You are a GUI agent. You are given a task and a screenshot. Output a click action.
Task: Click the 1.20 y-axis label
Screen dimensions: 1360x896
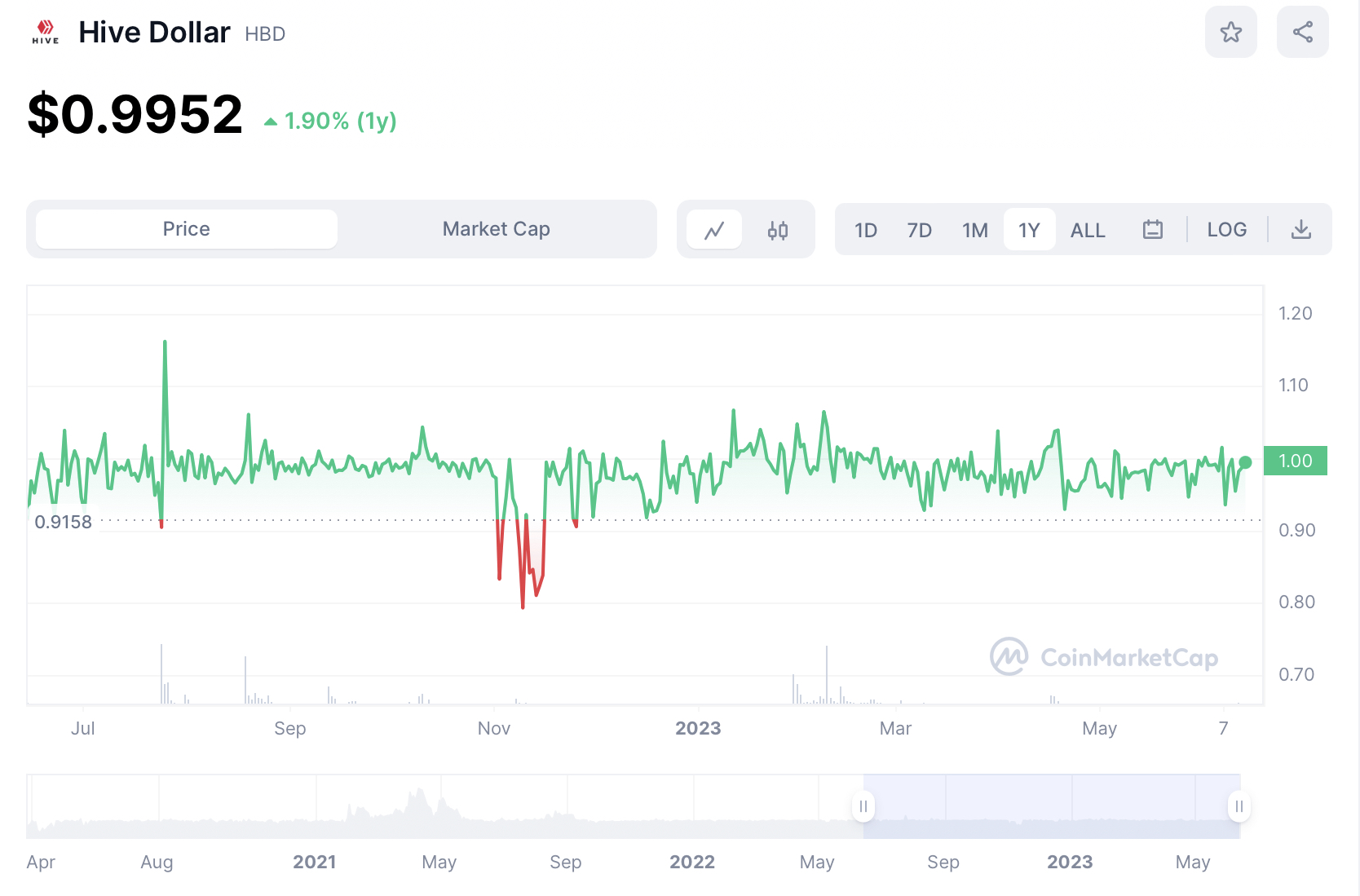[x=1295, y=314]
